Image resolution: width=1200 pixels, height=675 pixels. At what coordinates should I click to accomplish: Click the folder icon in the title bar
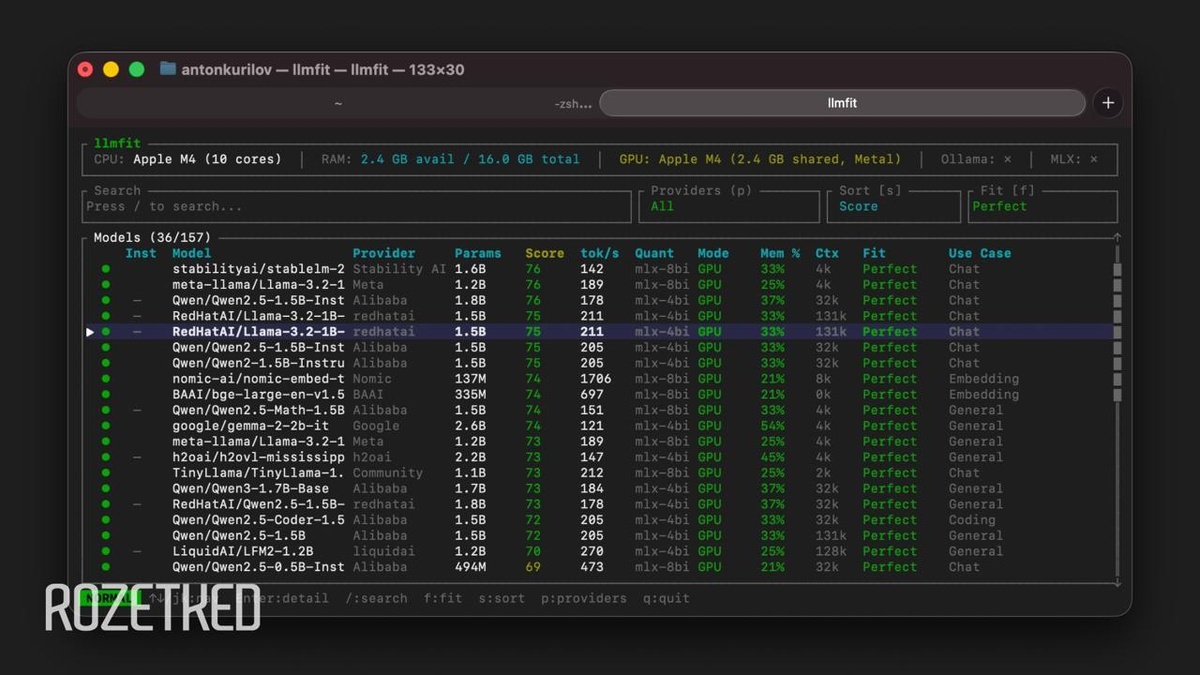[x=168, y=69]
